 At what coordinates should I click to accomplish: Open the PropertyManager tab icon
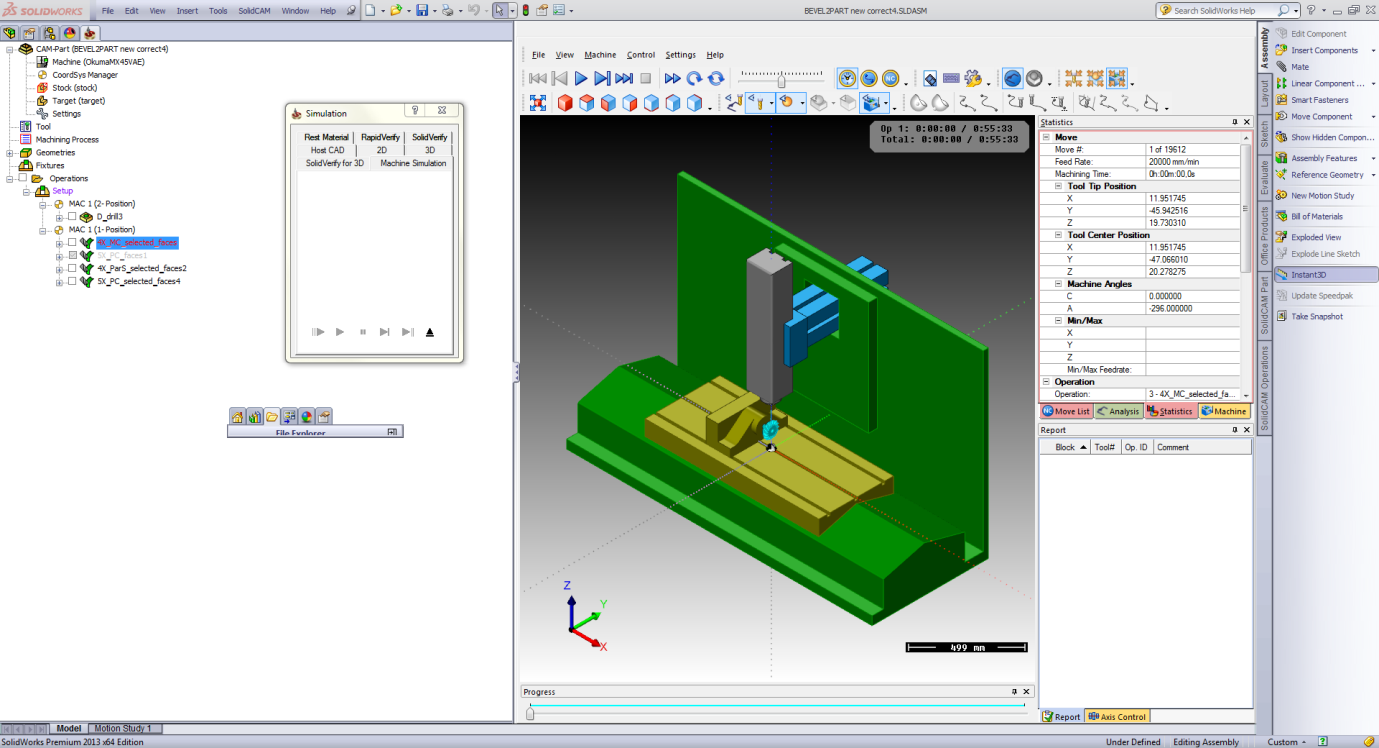click(x=30, y=33)
